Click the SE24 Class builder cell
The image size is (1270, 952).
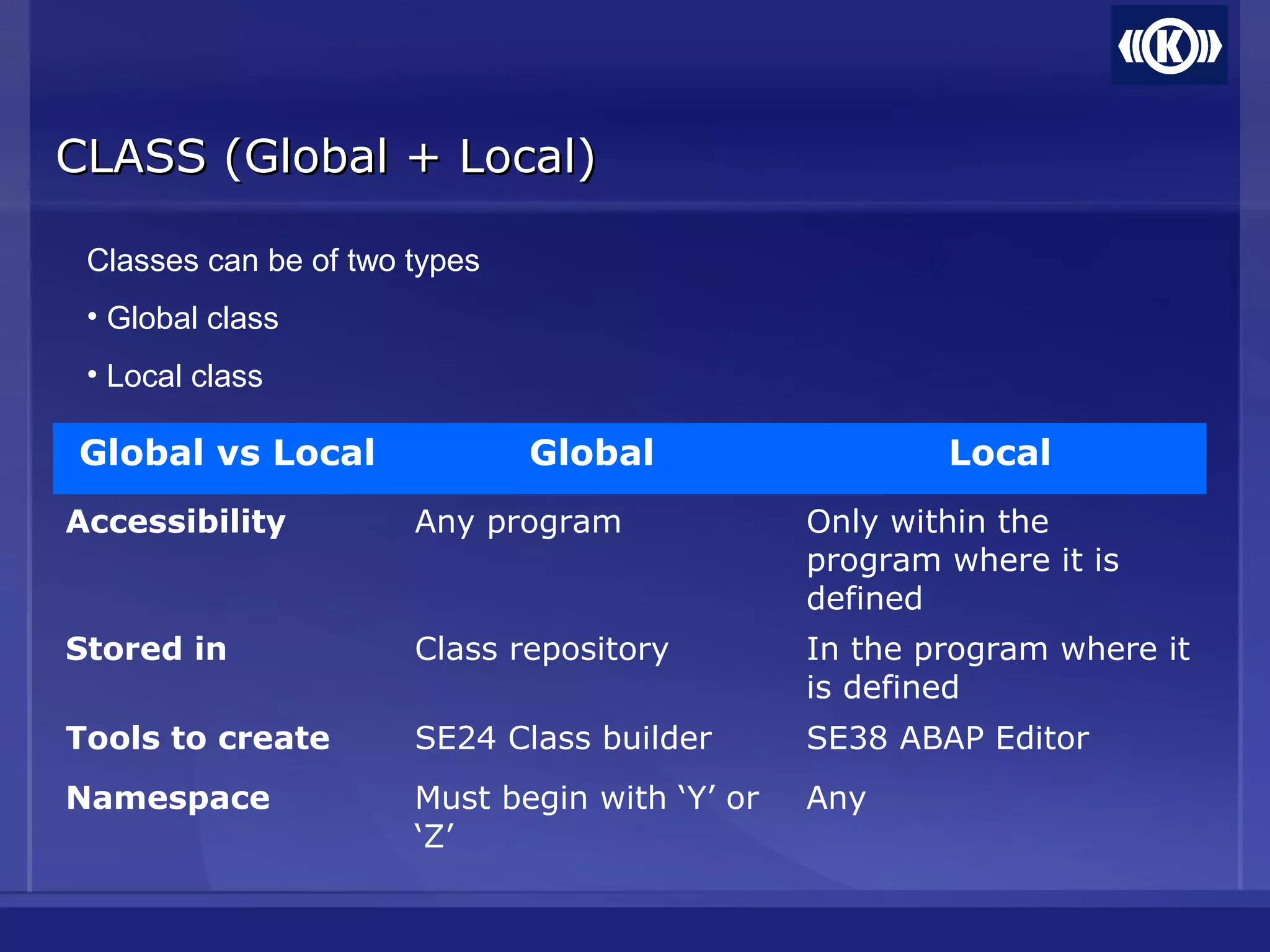(x=563, y=738)
